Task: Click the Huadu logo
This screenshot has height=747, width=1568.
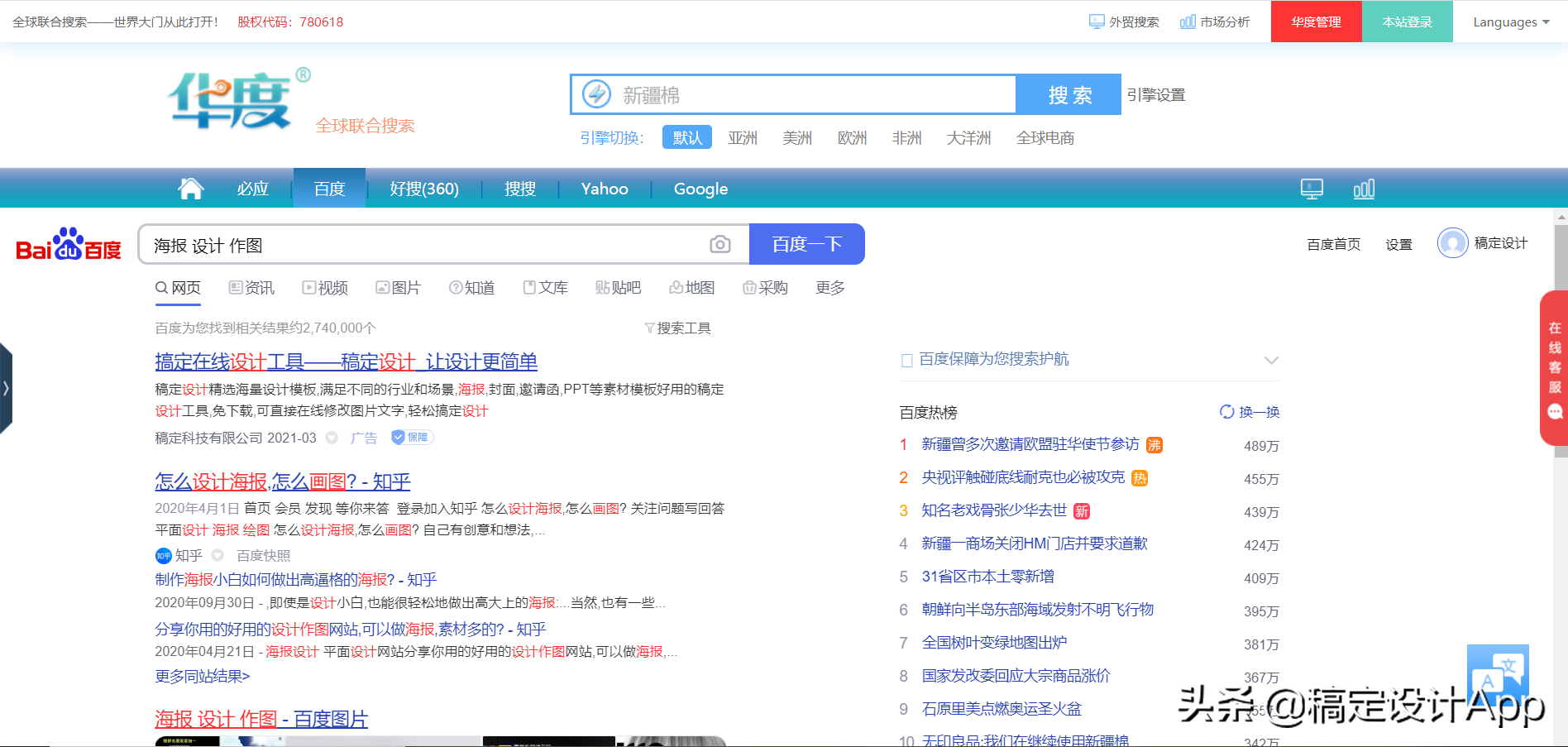Action: pos(239,100)
